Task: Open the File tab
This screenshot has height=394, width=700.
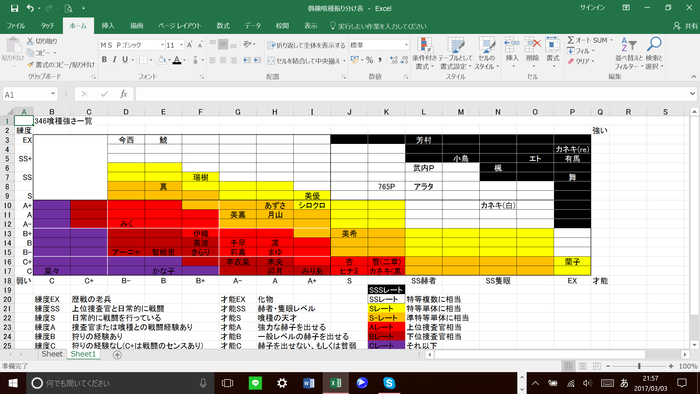Action: (x=16, y=26)
